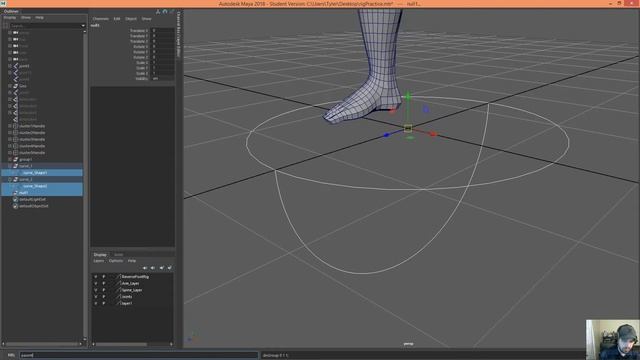Click the joint icon beside joint1
This screenshot has width=640, height=360.
tap(16, 66)
